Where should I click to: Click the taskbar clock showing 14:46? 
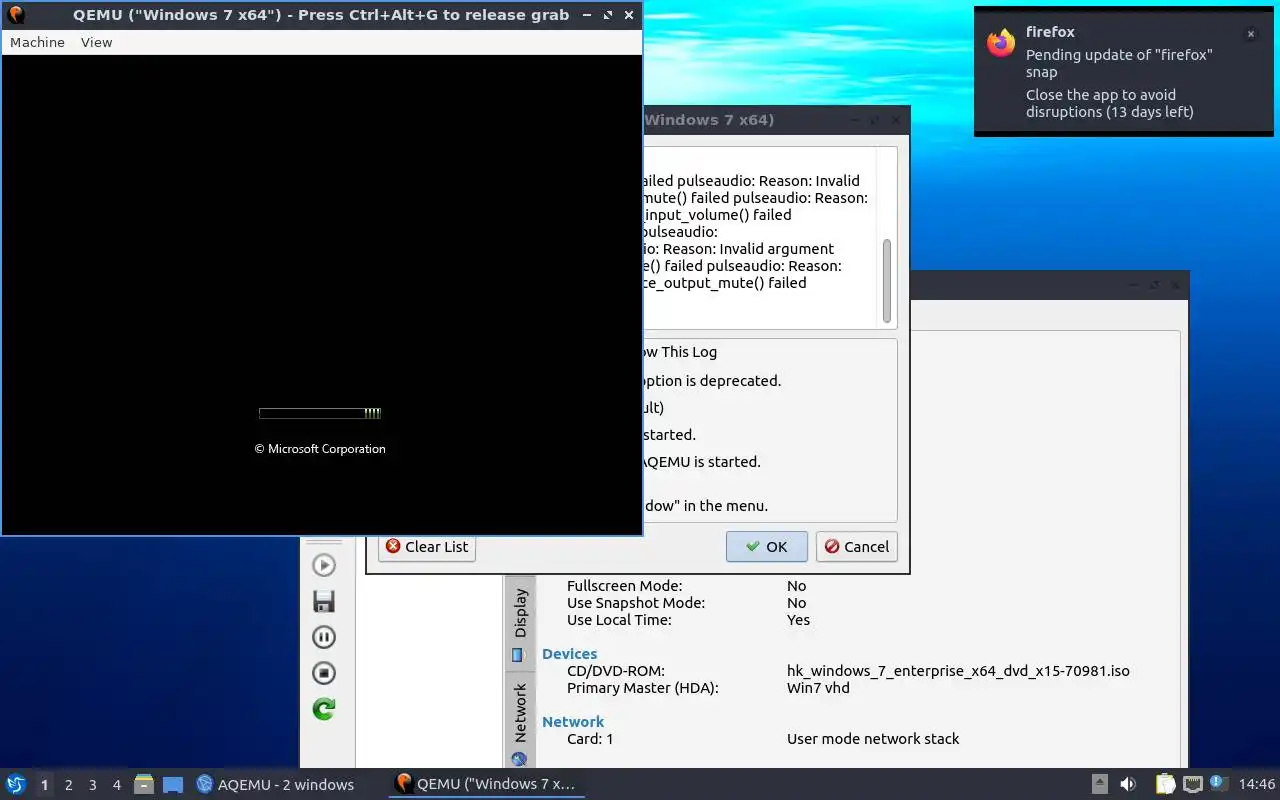(1257, 784)
